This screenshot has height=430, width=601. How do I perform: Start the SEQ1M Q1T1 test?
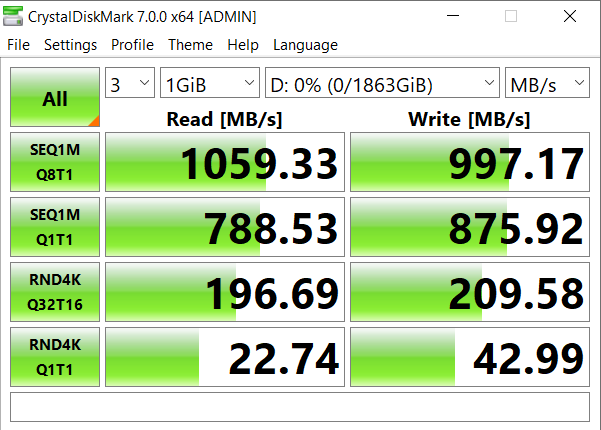tap(55, 227)
